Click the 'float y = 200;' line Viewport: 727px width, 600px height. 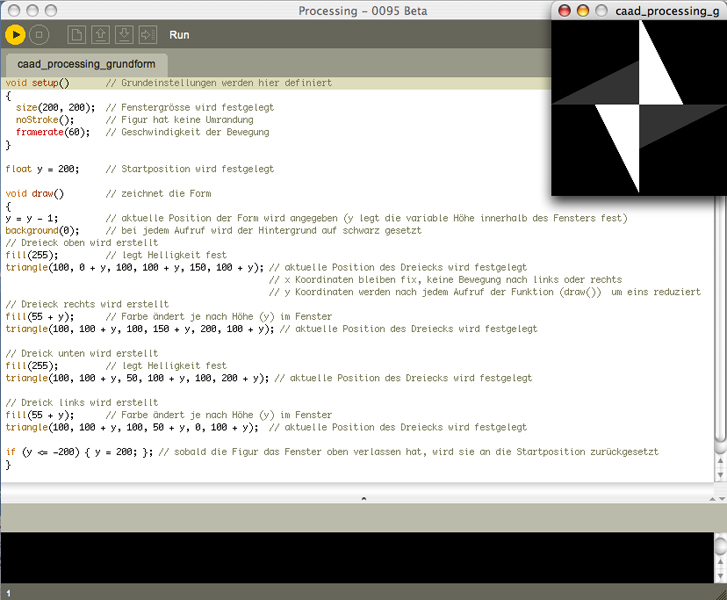pyautogui.click(x=42, y=169)
